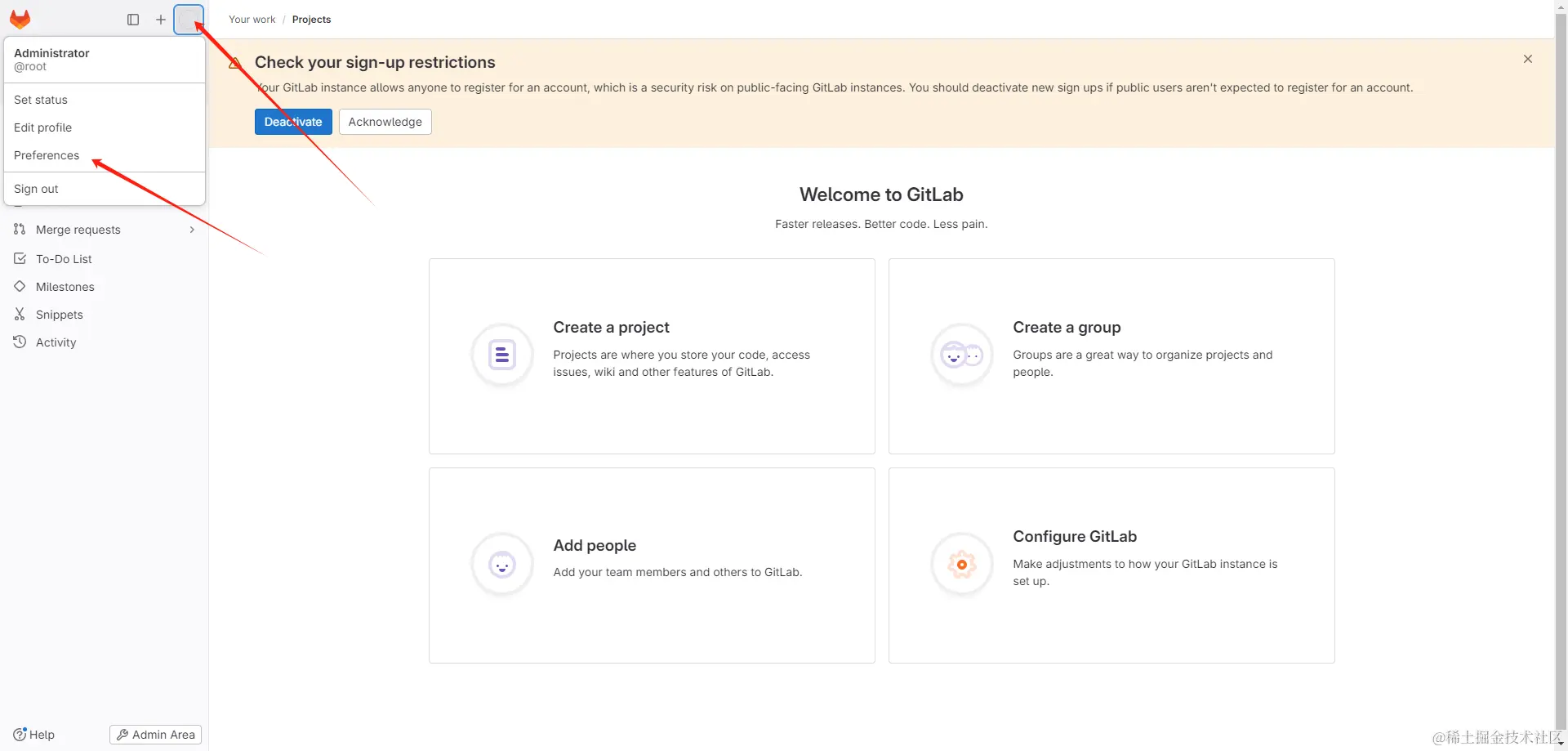The image size is (1568, 751).
Task: Click the Snippets scissors icon
Action: pyautogui.click(x=20, y=315)
